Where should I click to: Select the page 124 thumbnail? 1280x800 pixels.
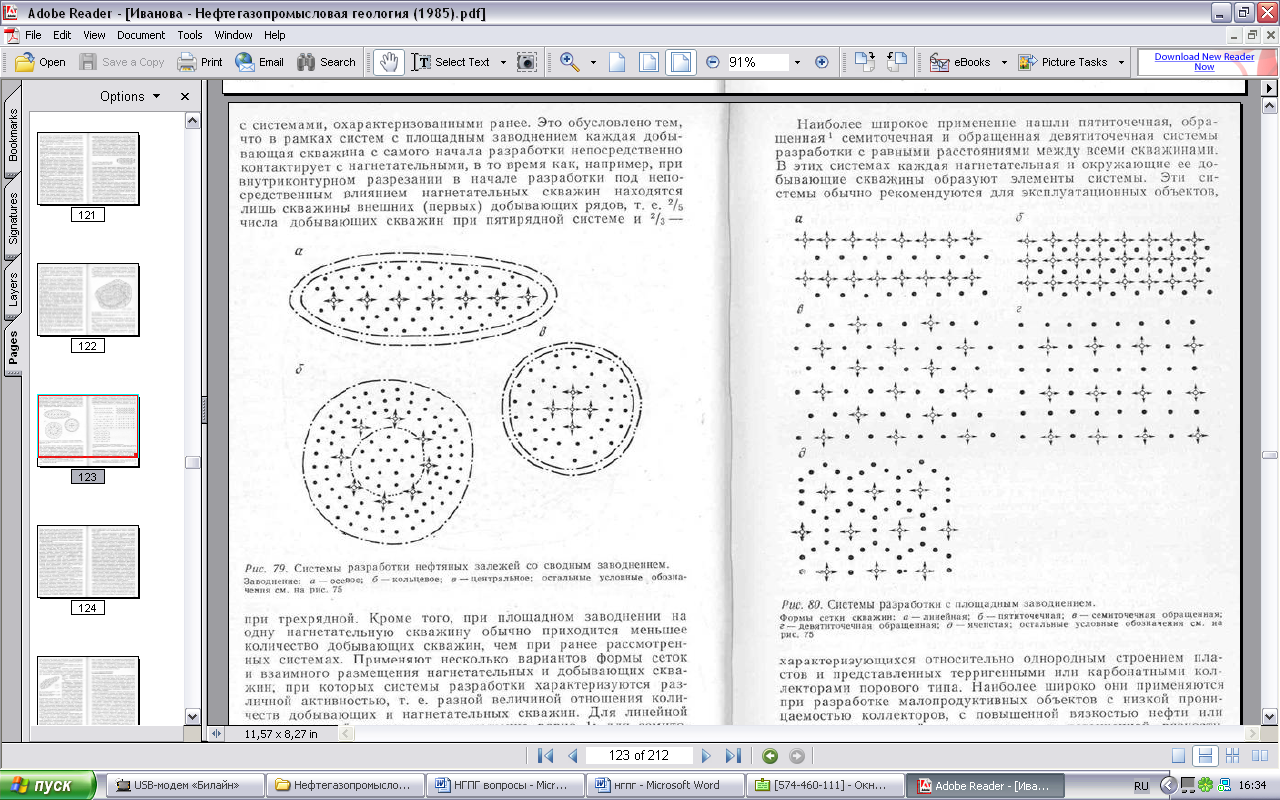88,562
